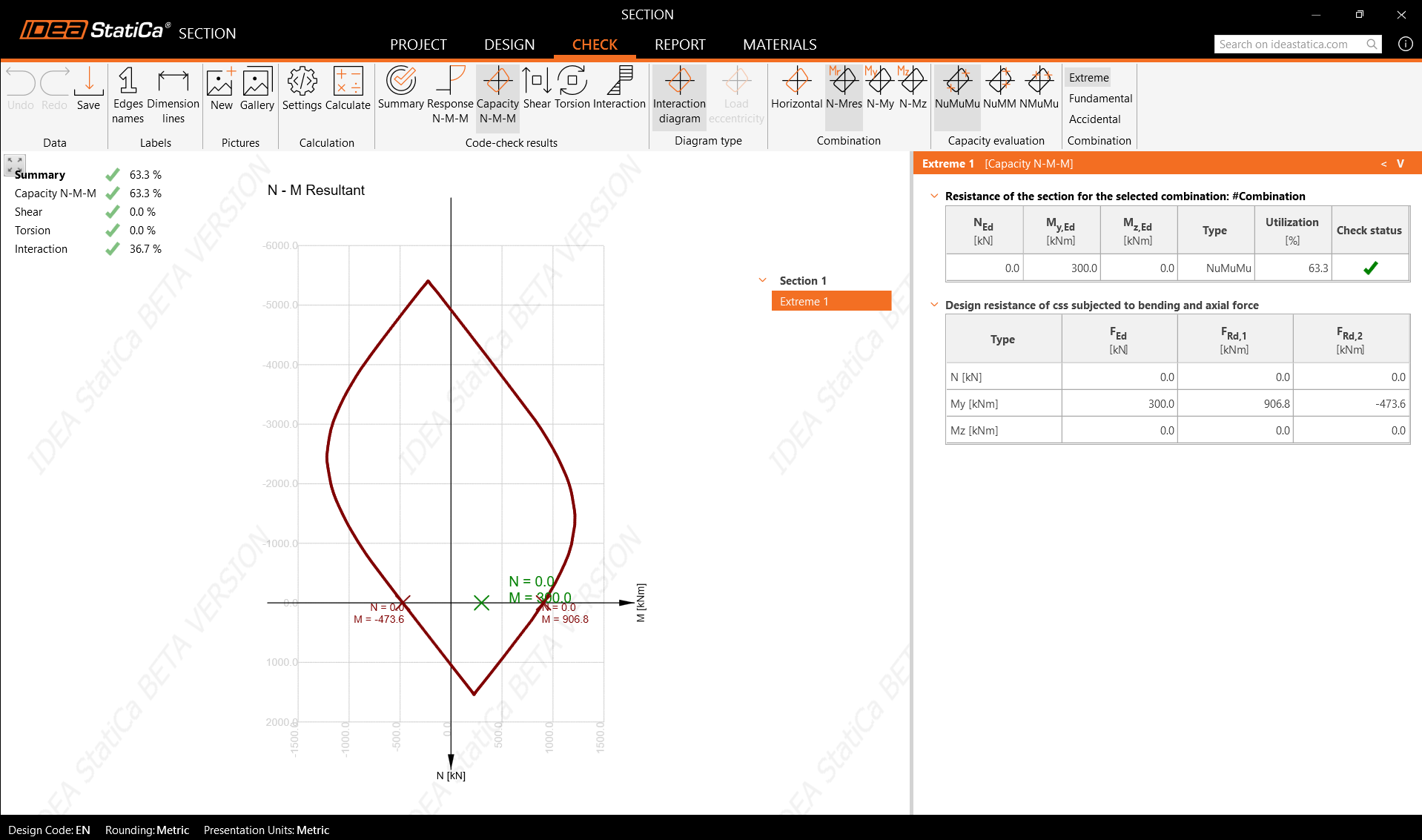Create a New picture
The height and width of the screenshot is (840, 1422).
click(221, 89)
